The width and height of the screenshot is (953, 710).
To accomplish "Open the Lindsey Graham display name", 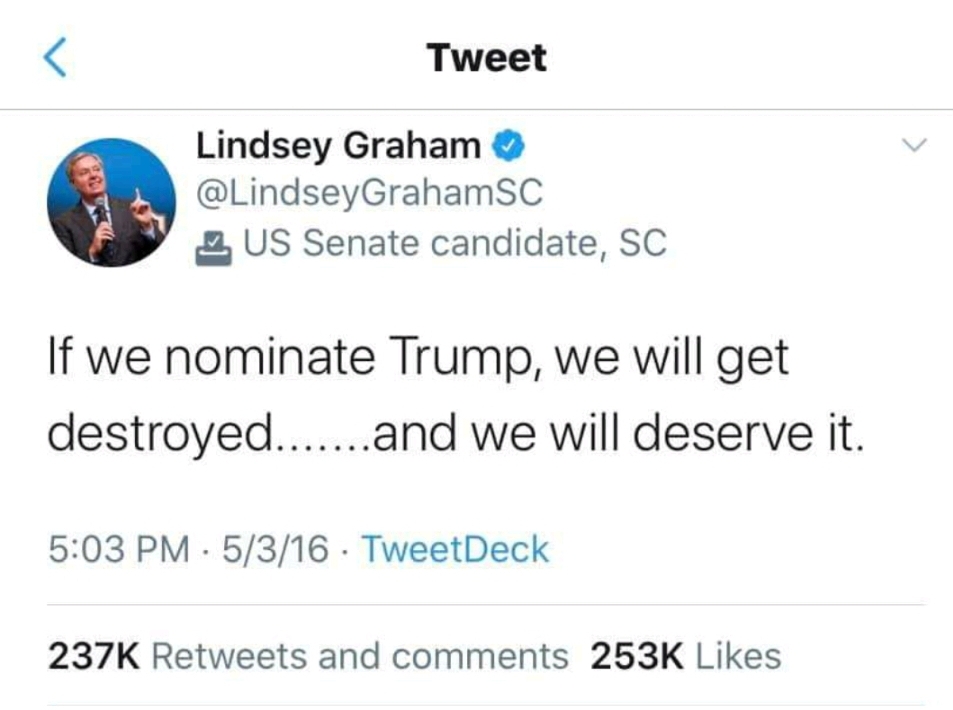I will 339,146.
